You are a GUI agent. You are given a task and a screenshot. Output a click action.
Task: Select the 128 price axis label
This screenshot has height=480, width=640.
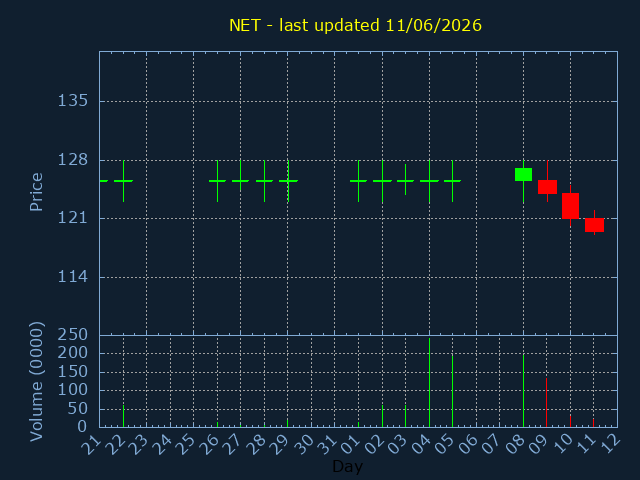point(73,160)
